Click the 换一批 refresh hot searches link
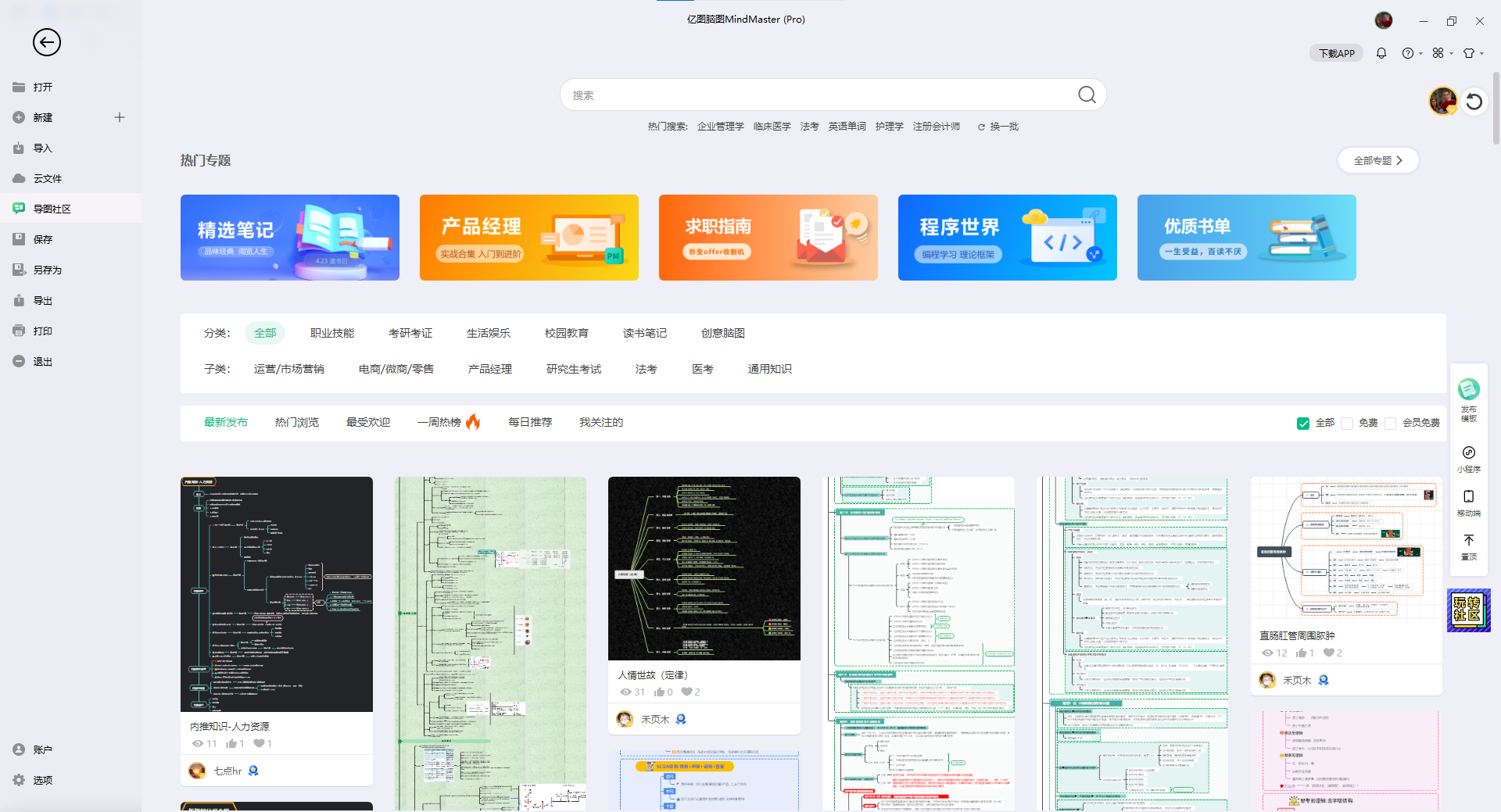Image resolution: width=1501 pixels, height=812 pixels. tap(1004, 126)
